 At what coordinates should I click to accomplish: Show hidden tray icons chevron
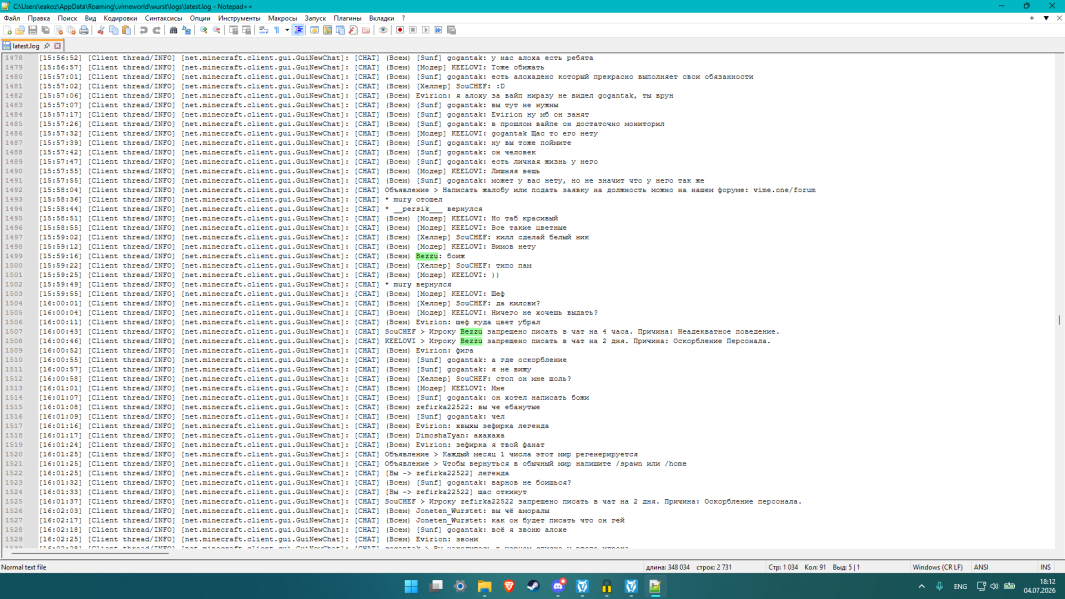click(922, 586)
